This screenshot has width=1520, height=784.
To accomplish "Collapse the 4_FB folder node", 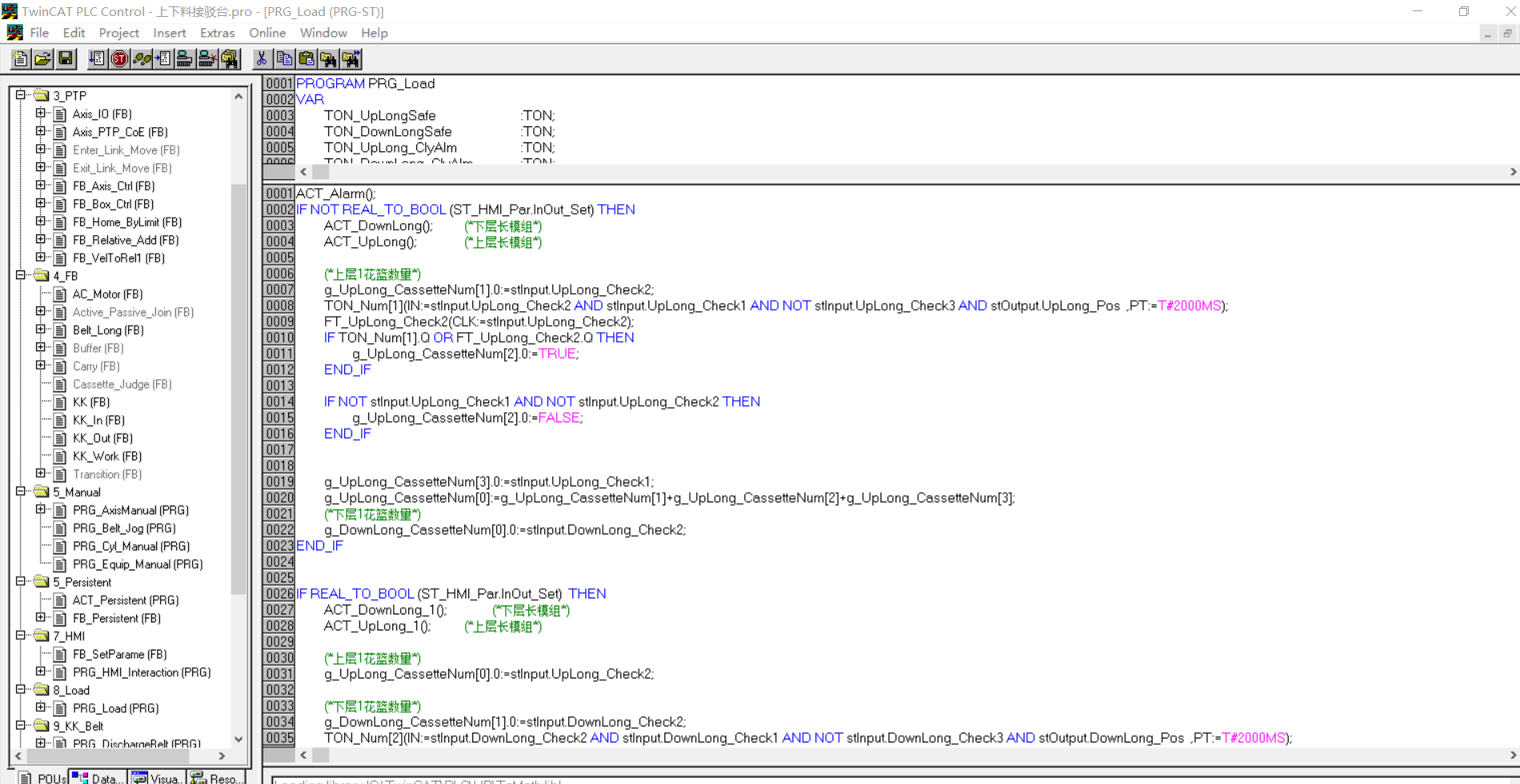I will click(x=22, y=275).
